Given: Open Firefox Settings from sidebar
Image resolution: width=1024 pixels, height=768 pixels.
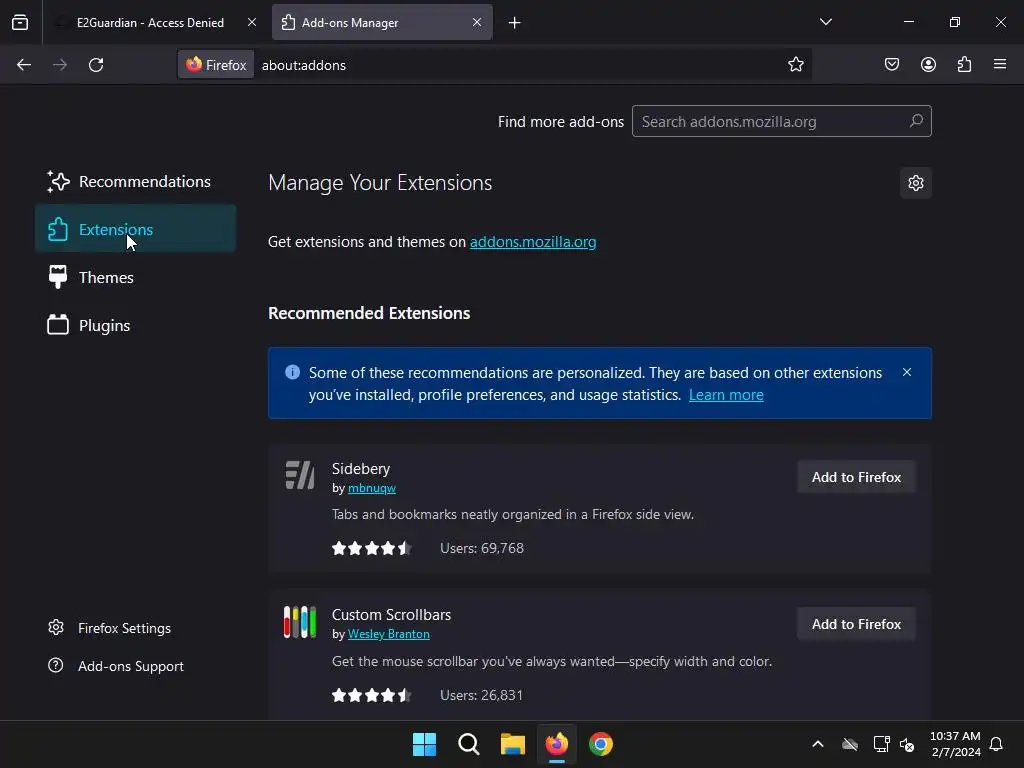Looking at the screenshot, I should click(x=109, y=628).
